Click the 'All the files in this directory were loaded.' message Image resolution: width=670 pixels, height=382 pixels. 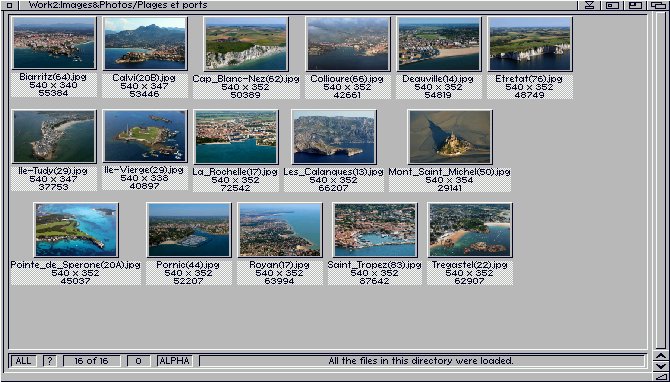tap(421, 361)
